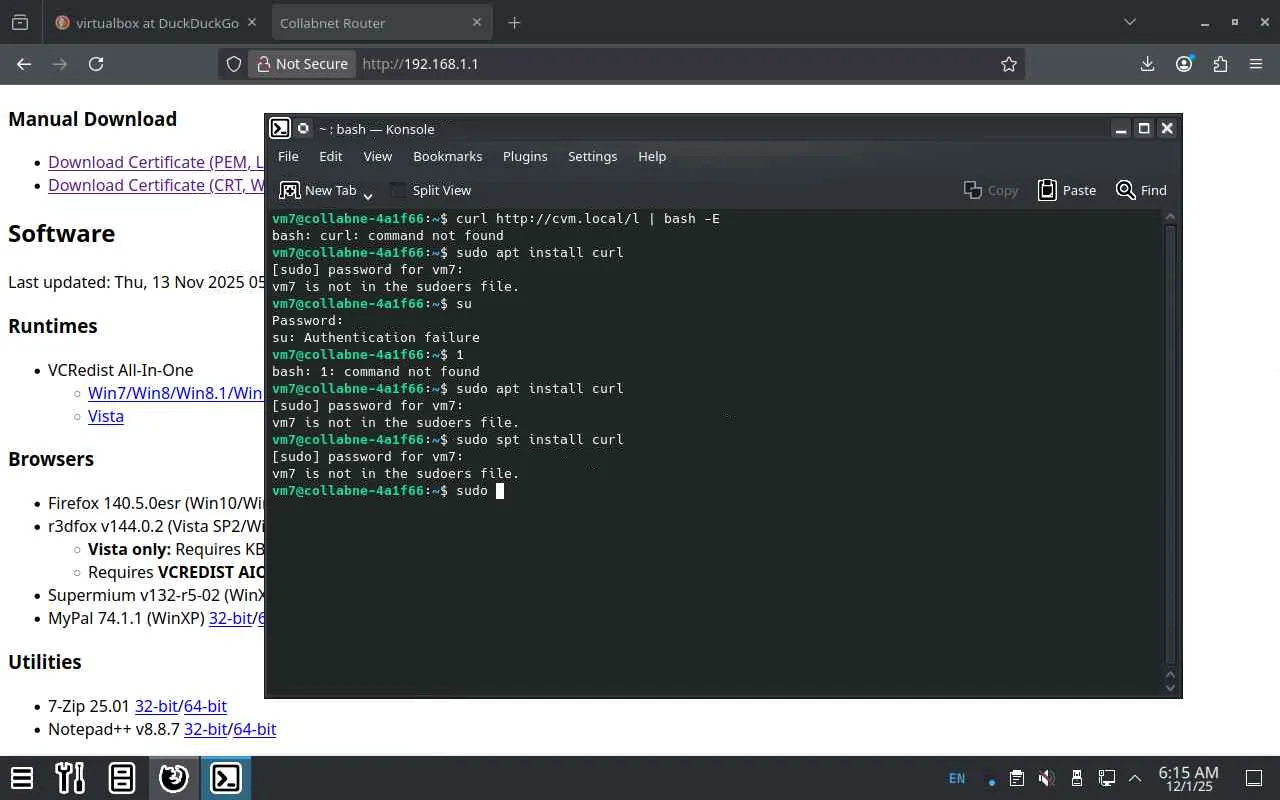The height and width of the screenshot is (800, 1280).
Task: Open the Firefox hamburger application menu
Action: click(x=1256, y=64)
